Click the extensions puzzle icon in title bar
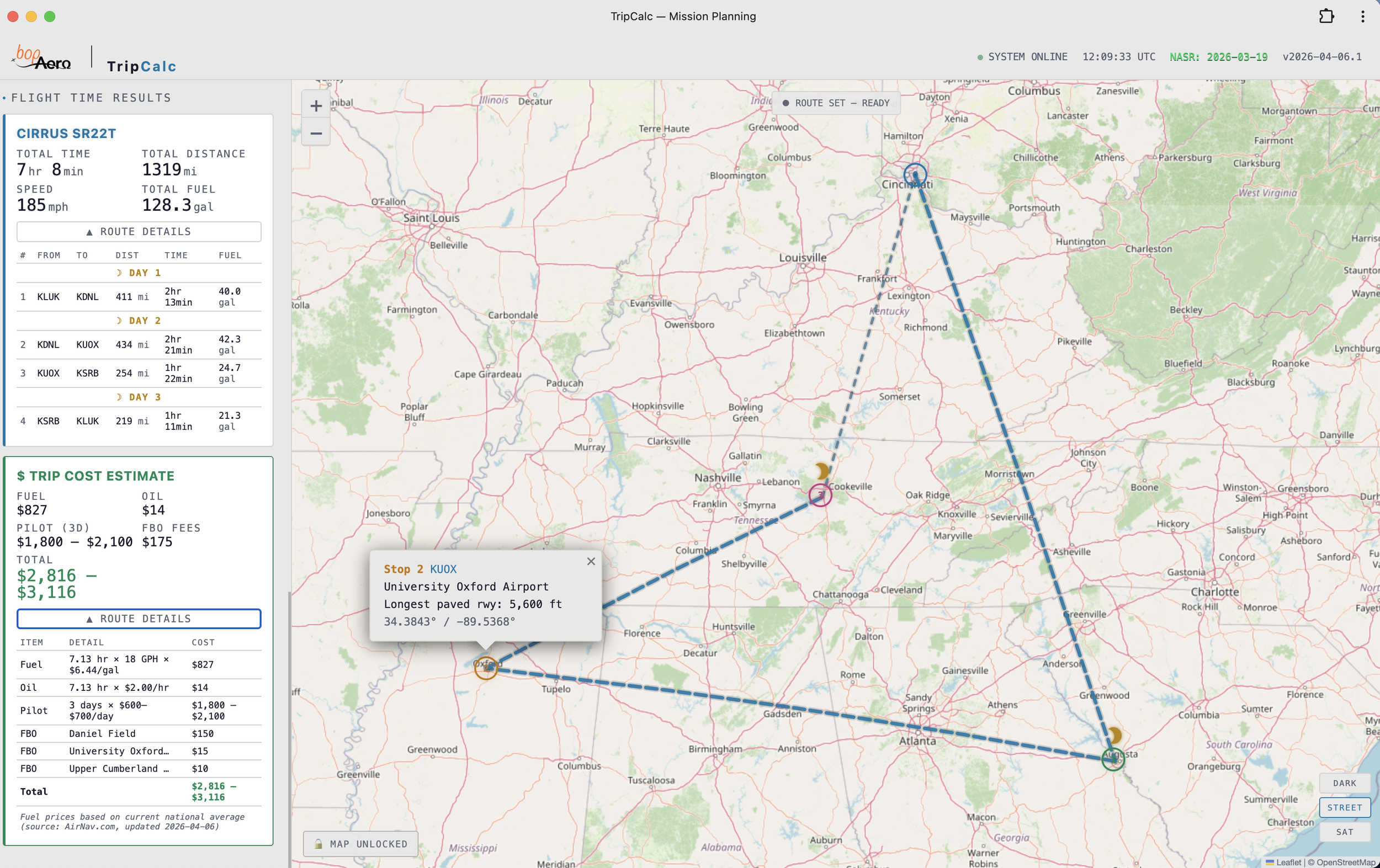 1326,16
